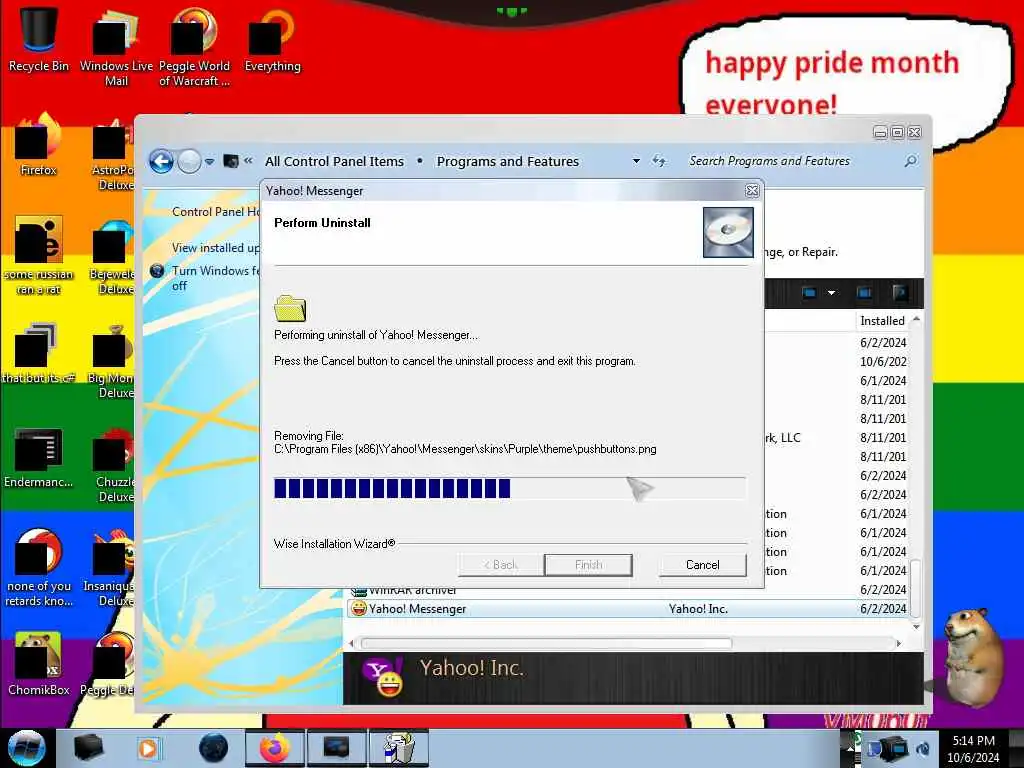Click Programs and Features breadcrumb
The height and width of the screenshot is (768, 1024).
pos(507,161)
